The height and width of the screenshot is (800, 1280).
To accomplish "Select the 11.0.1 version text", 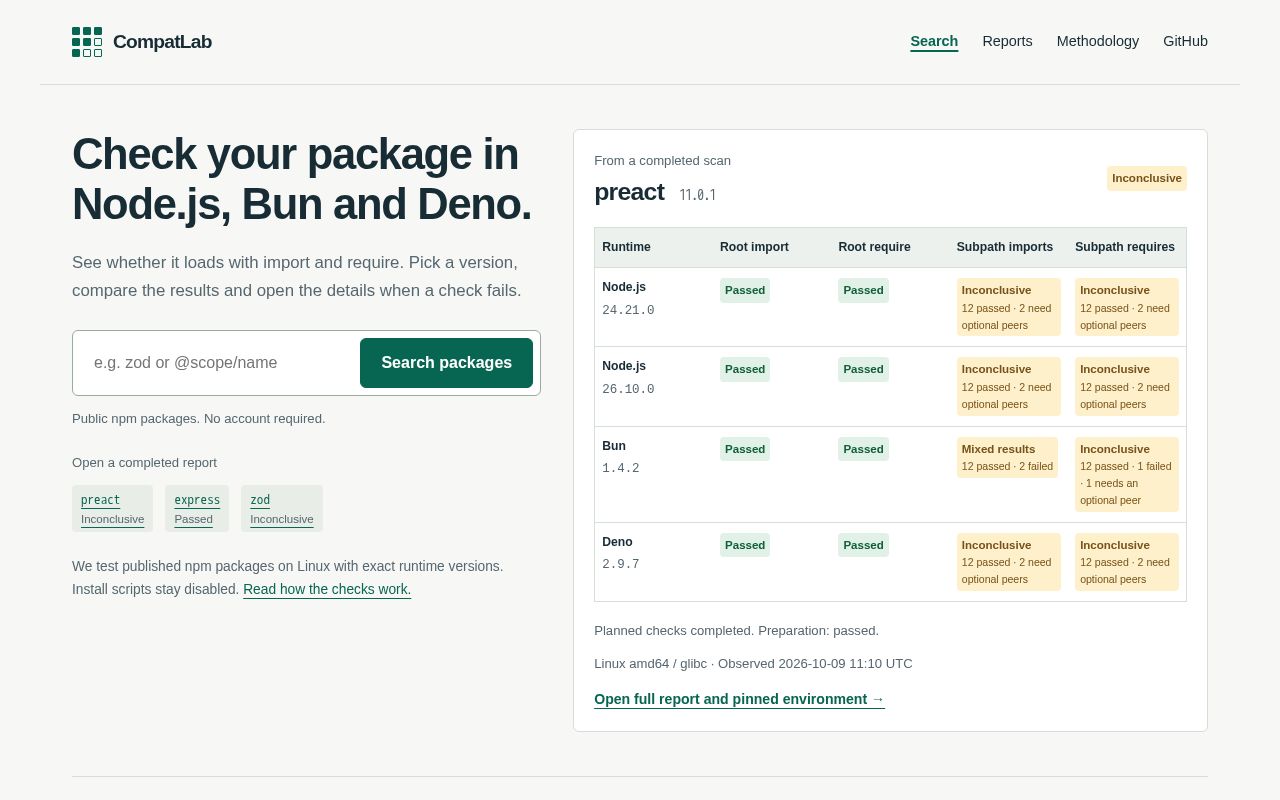I will point(697,195).
